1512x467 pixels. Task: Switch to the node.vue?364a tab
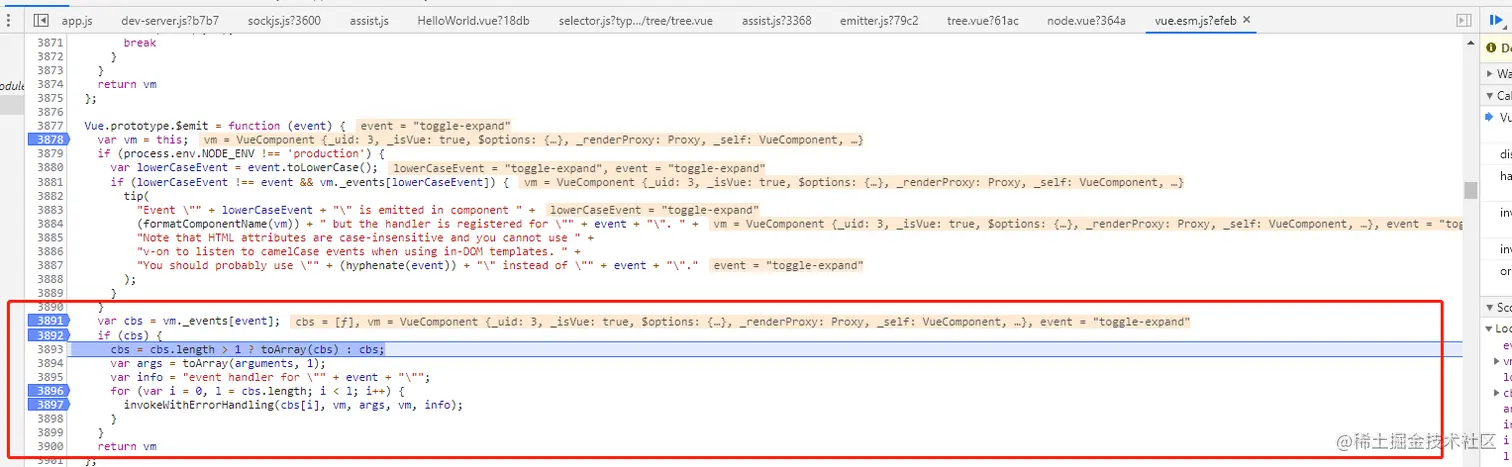(1086, 20)
